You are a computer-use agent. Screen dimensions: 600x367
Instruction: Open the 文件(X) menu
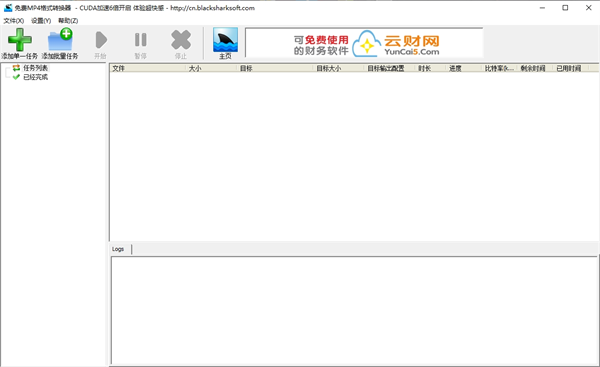[14, 21]
